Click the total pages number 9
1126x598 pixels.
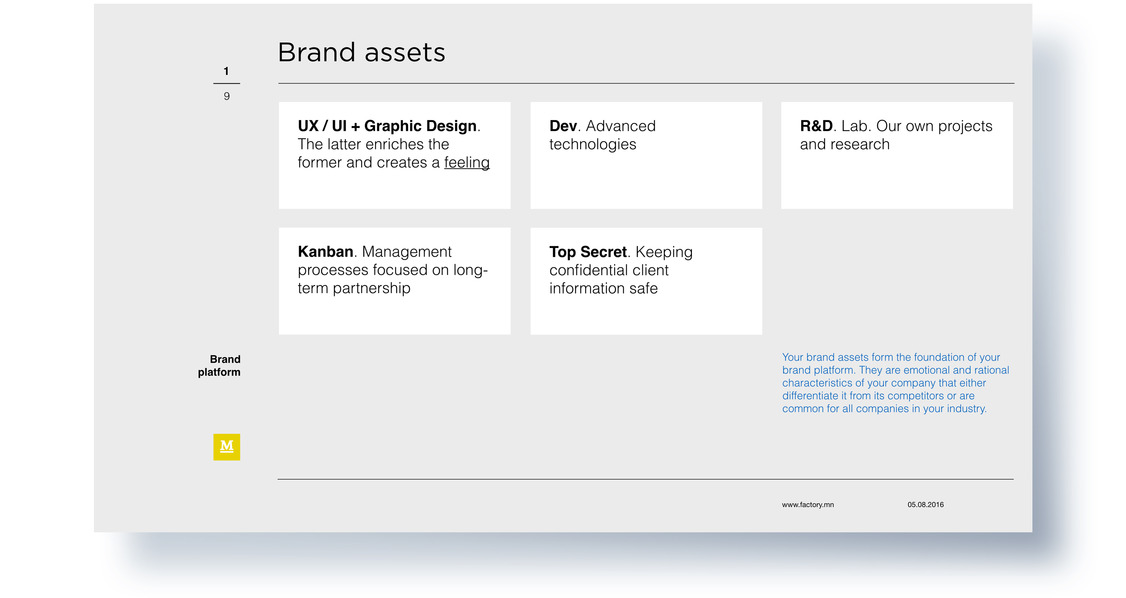226,96
